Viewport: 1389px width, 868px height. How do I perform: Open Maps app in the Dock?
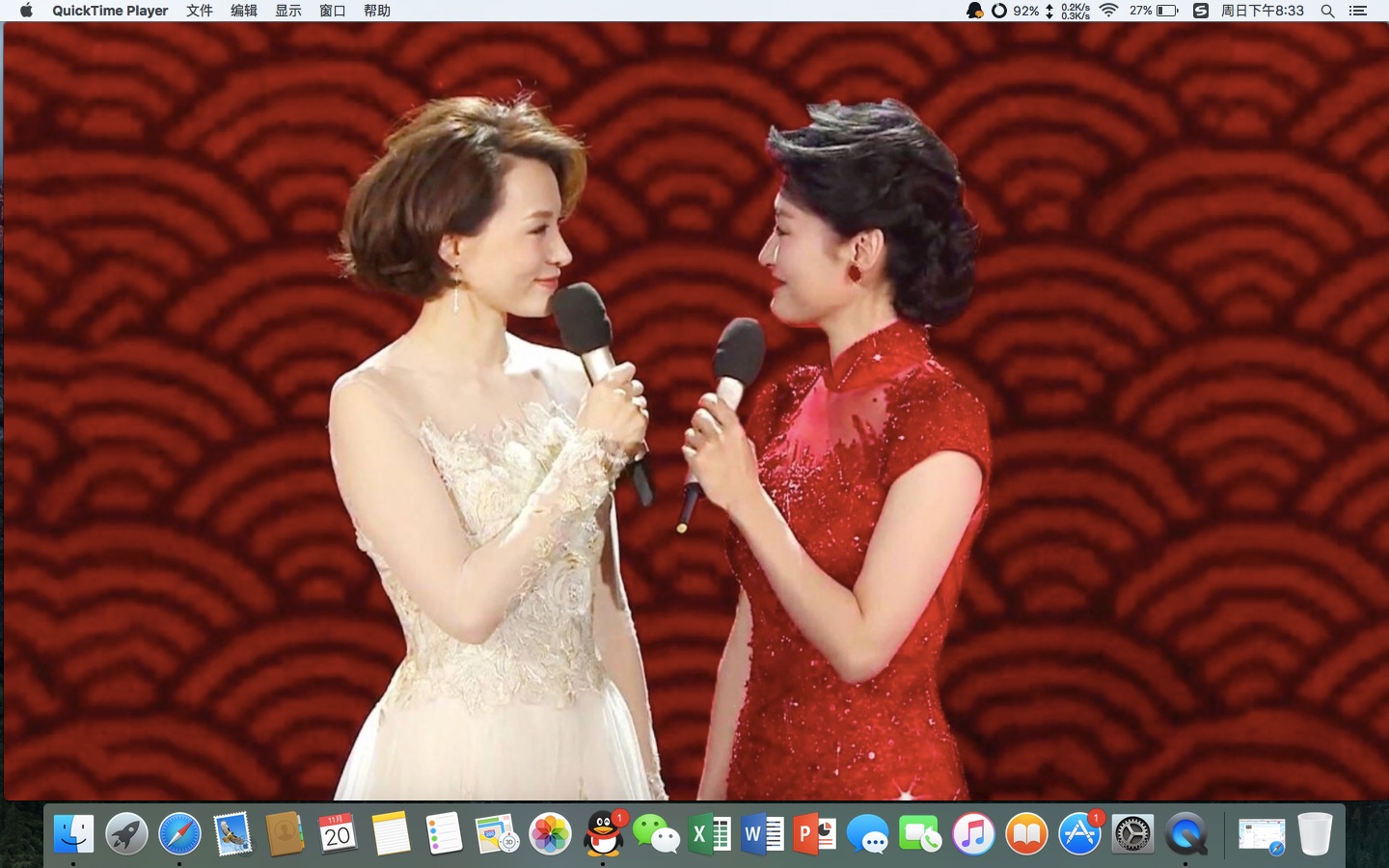(497, 833)
